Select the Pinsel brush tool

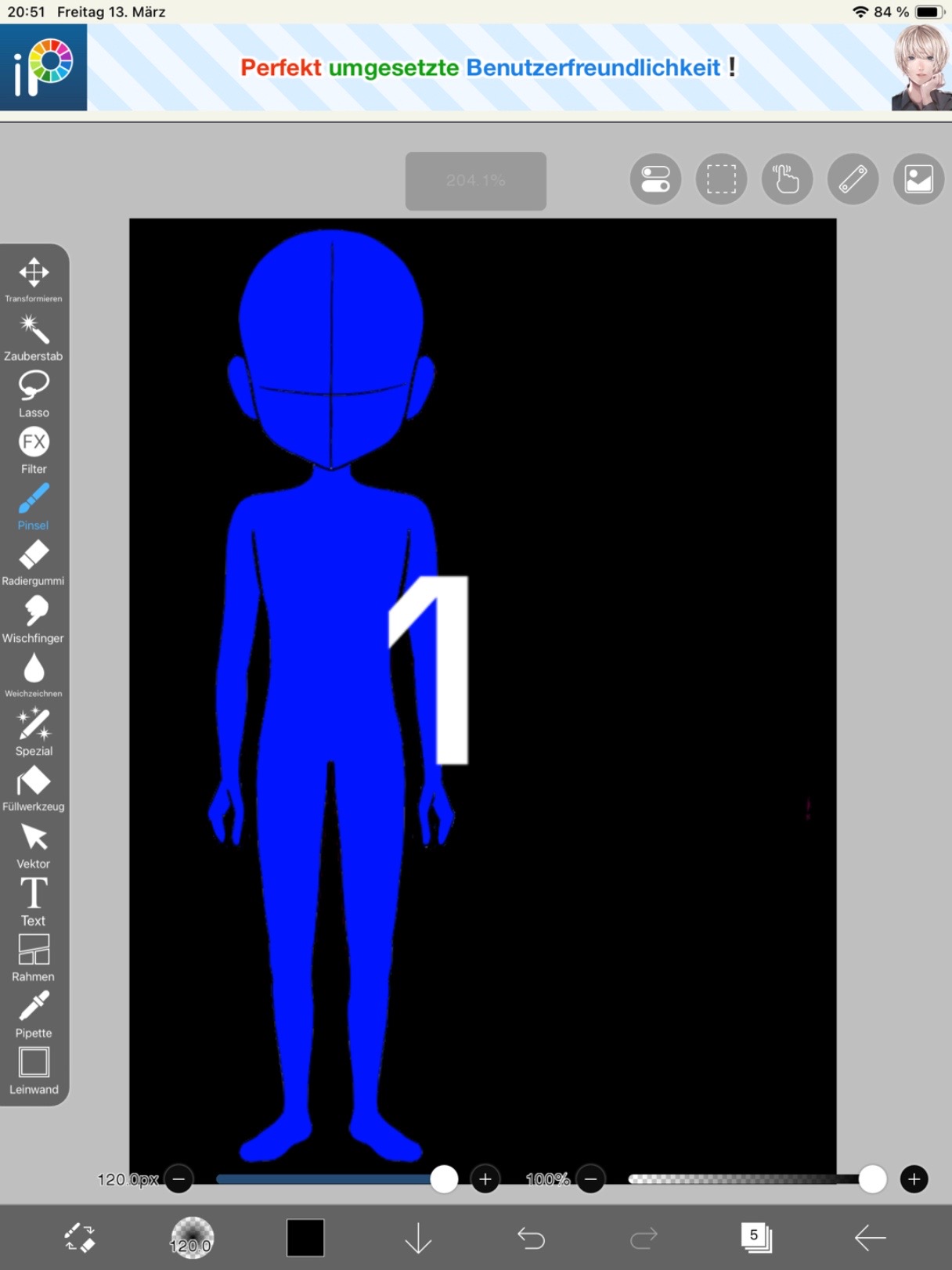(x=34, y=507)
